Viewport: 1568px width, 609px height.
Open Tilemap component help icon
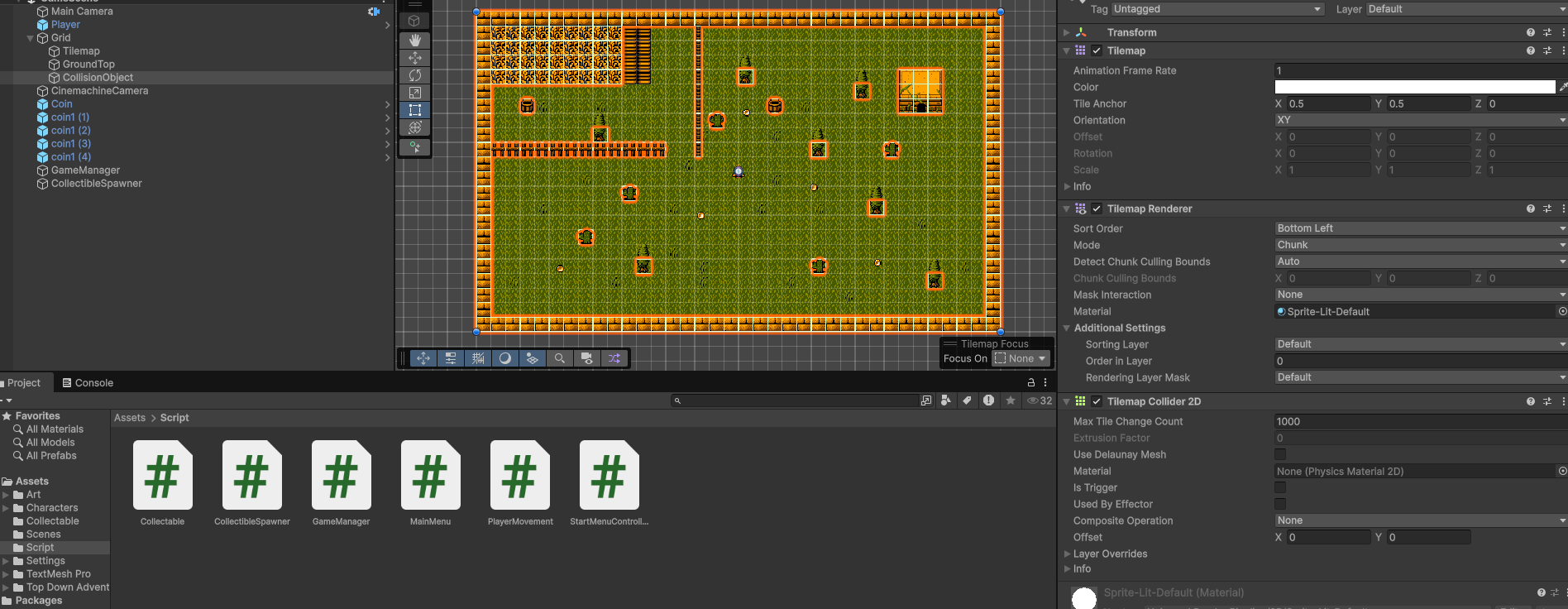click(1530, 50)
